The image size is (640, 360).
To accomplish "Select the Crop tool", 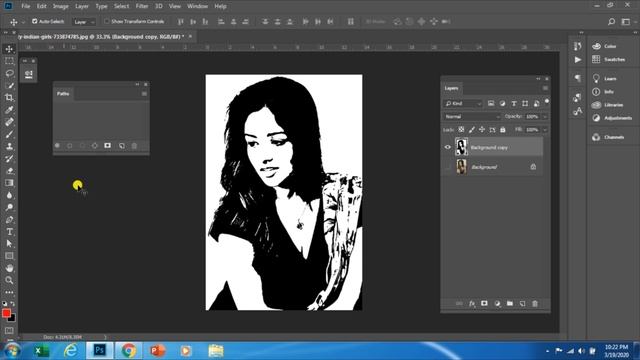I will tap(9, 98).
